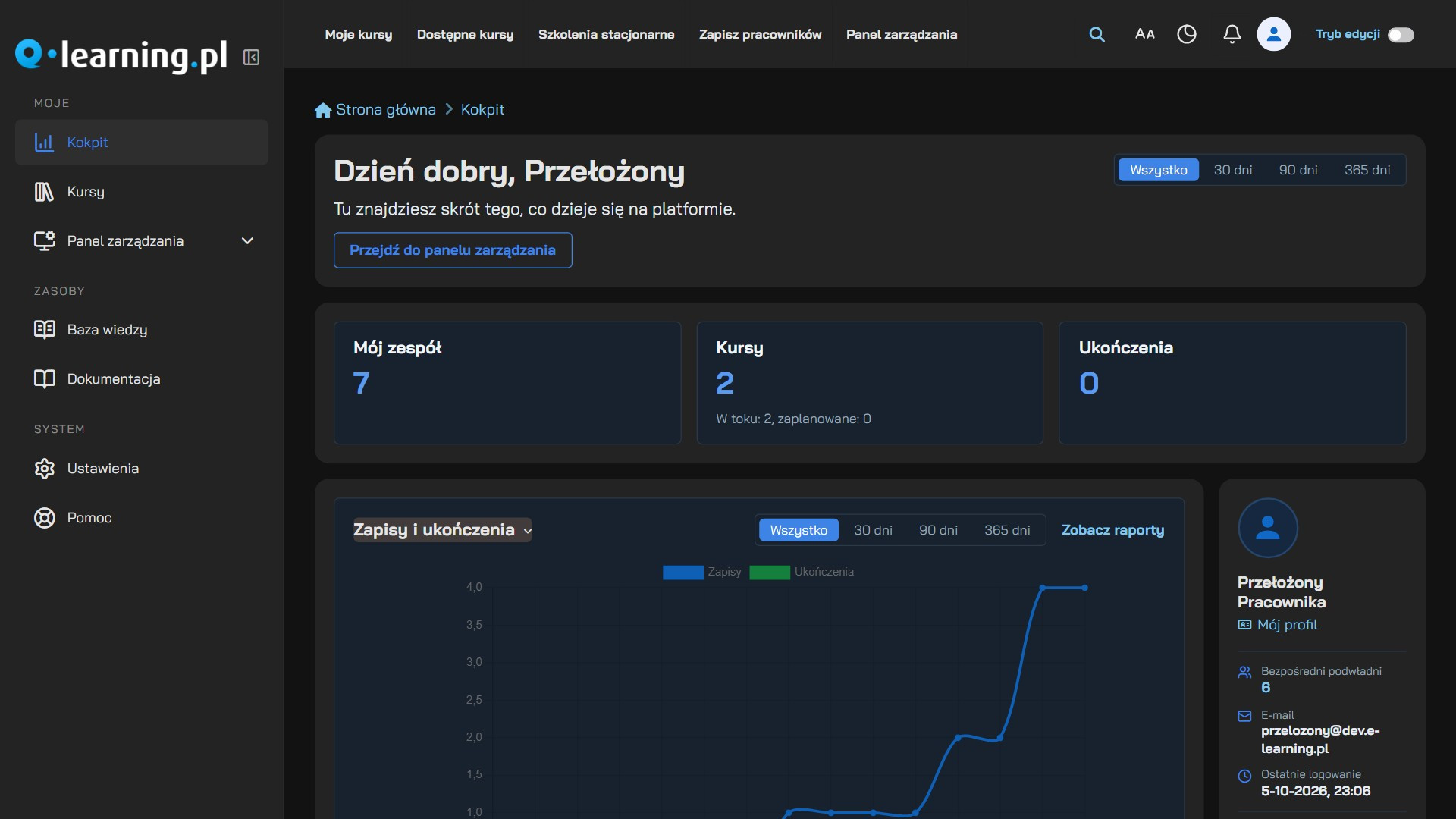This screenshot has width=1456, height=819.
Task: Toggle Tryb edycji switch
Action: pos(1401,35)
